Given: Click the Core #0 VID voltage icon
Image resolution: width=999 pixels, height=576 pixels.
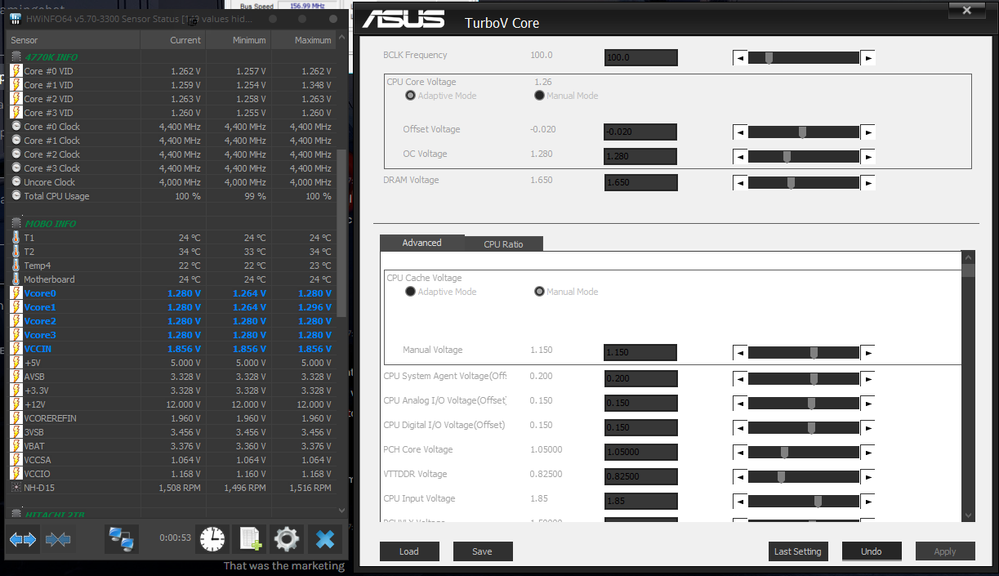Looking at the screenshot, I should pyautogui.click(x=17, y=71).
